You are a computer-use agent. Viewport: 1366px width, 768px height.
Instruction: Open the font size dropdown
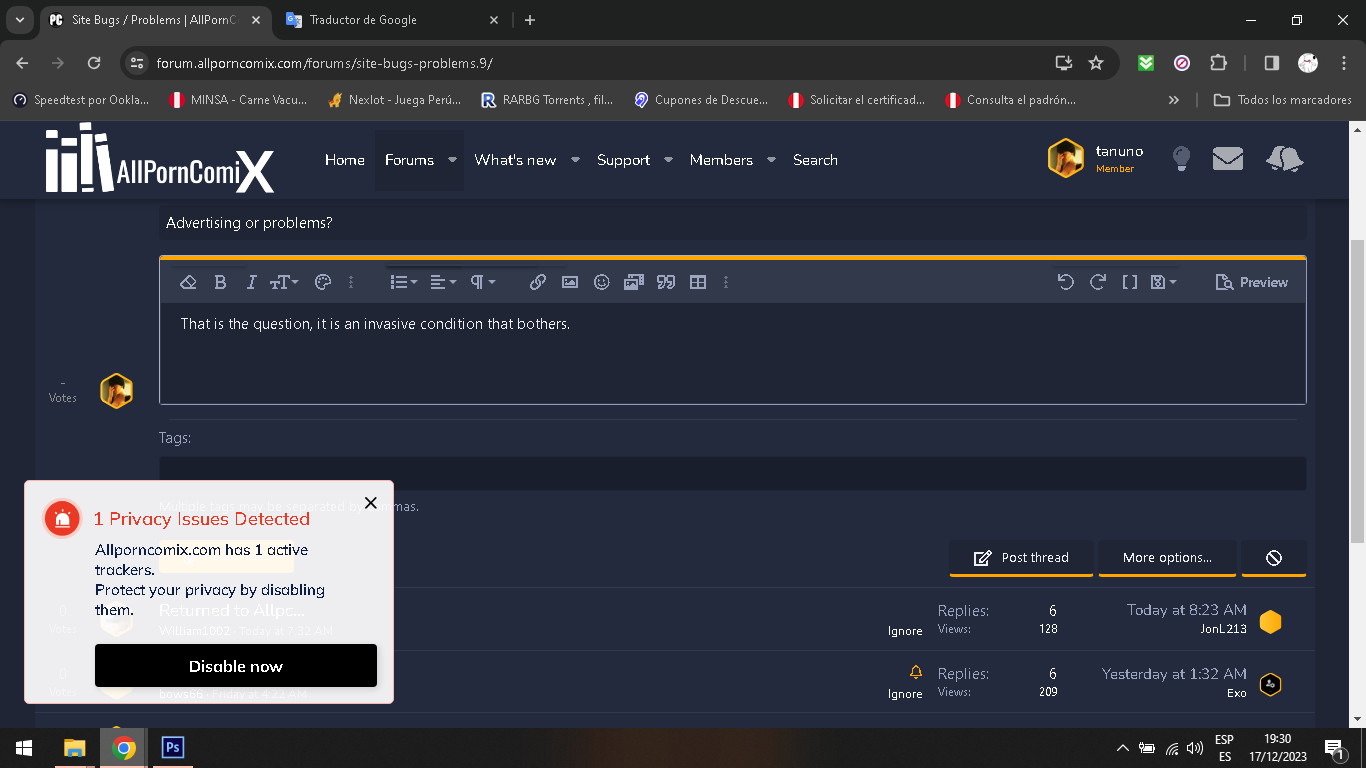(x=284, y=283)
